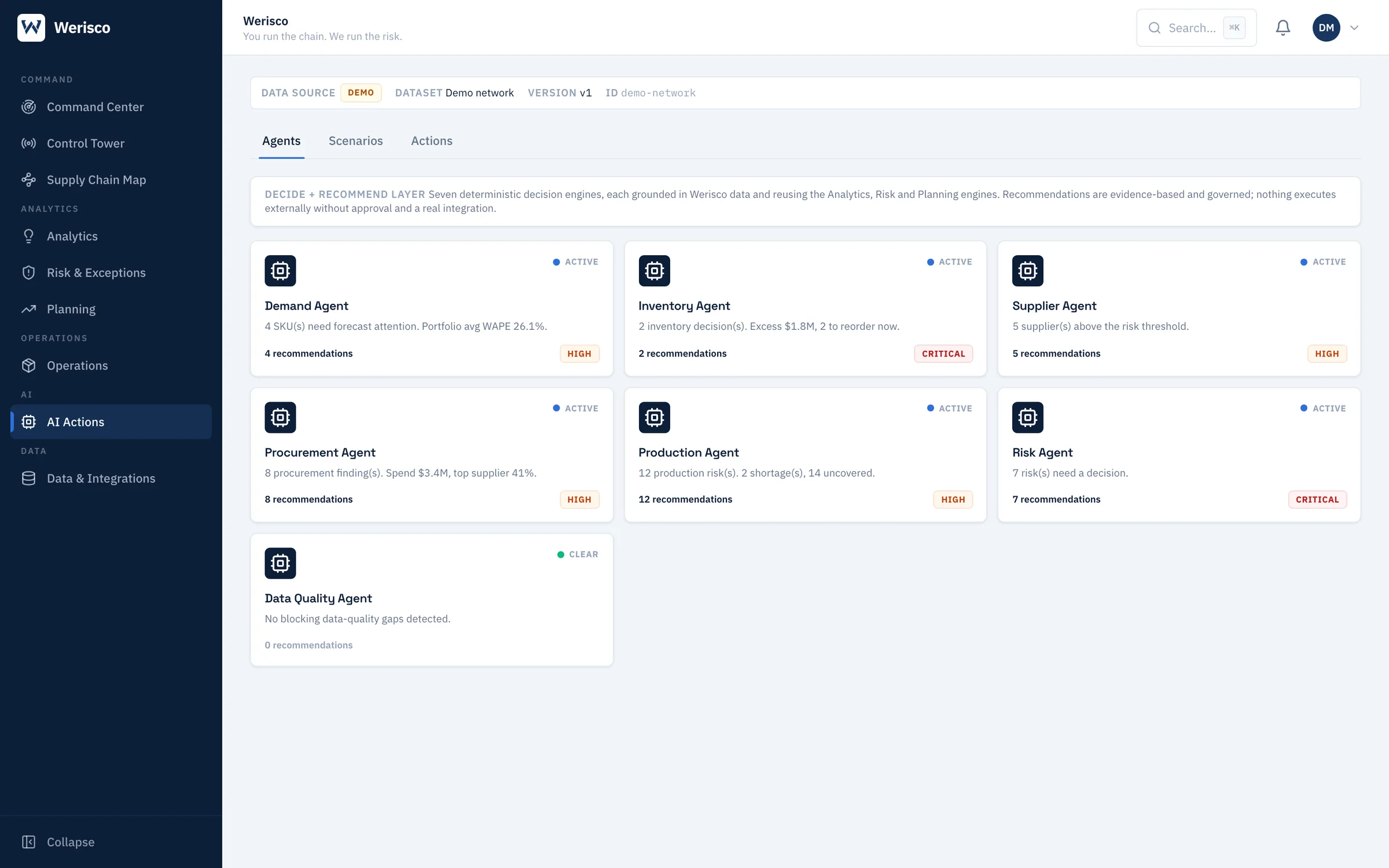Open Supply Chain Map icon
This screenshot has height=868, width=1389.
(28, 180)
